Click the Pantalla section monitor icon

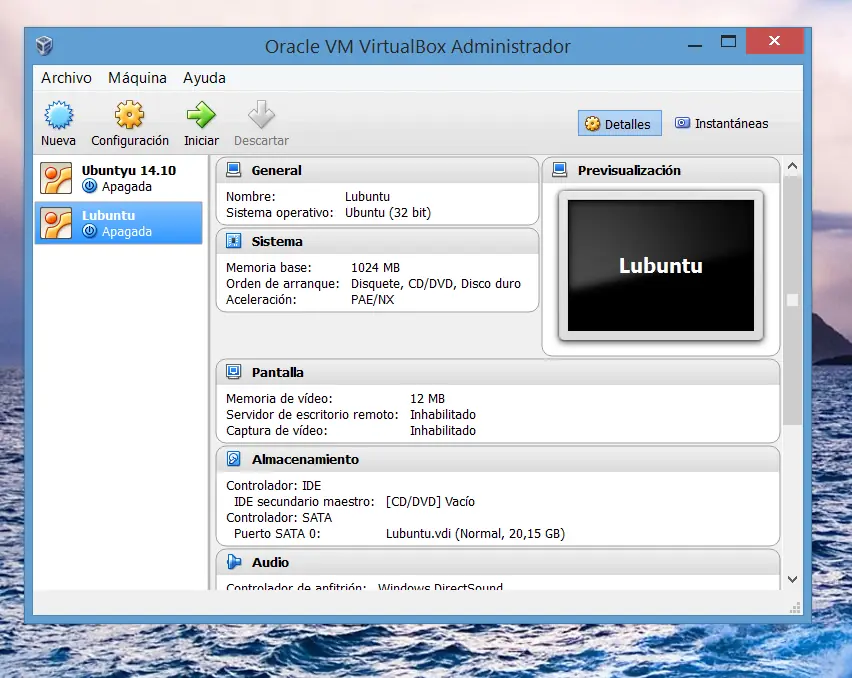[x=233, y=372]
